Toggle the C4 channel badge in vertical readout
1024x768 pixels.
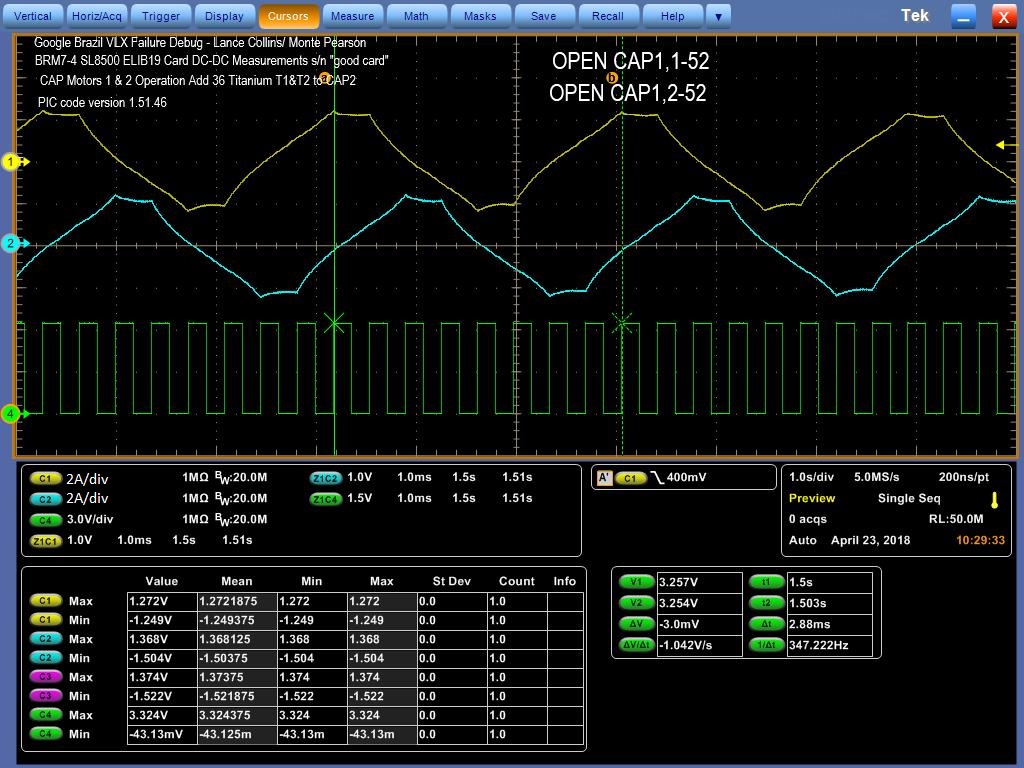45,520
